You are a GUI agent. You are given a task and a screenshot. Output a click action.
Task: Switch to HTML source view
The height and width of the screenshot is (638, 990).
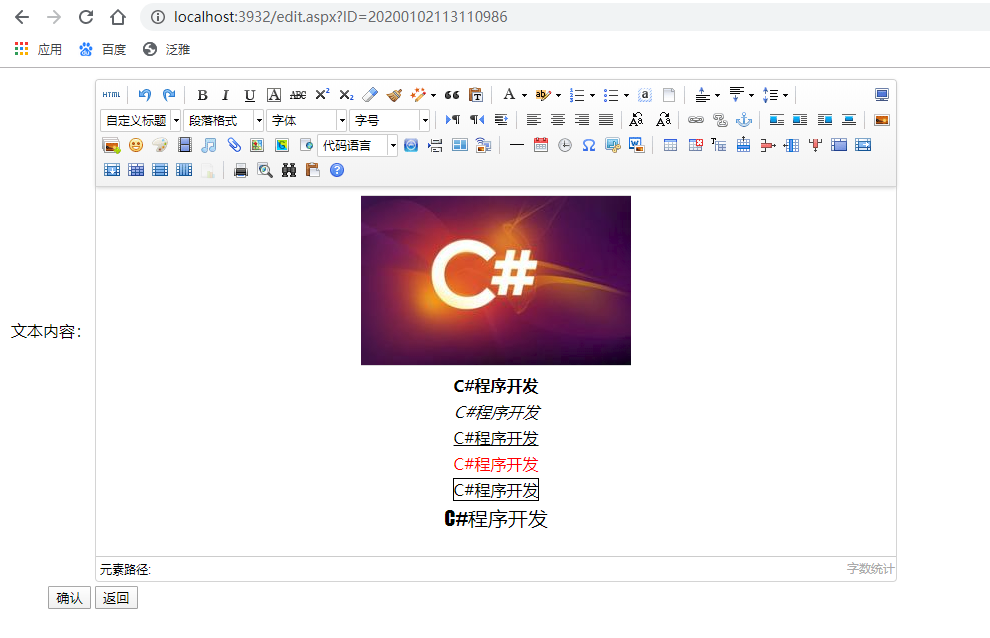coord(111,95)
